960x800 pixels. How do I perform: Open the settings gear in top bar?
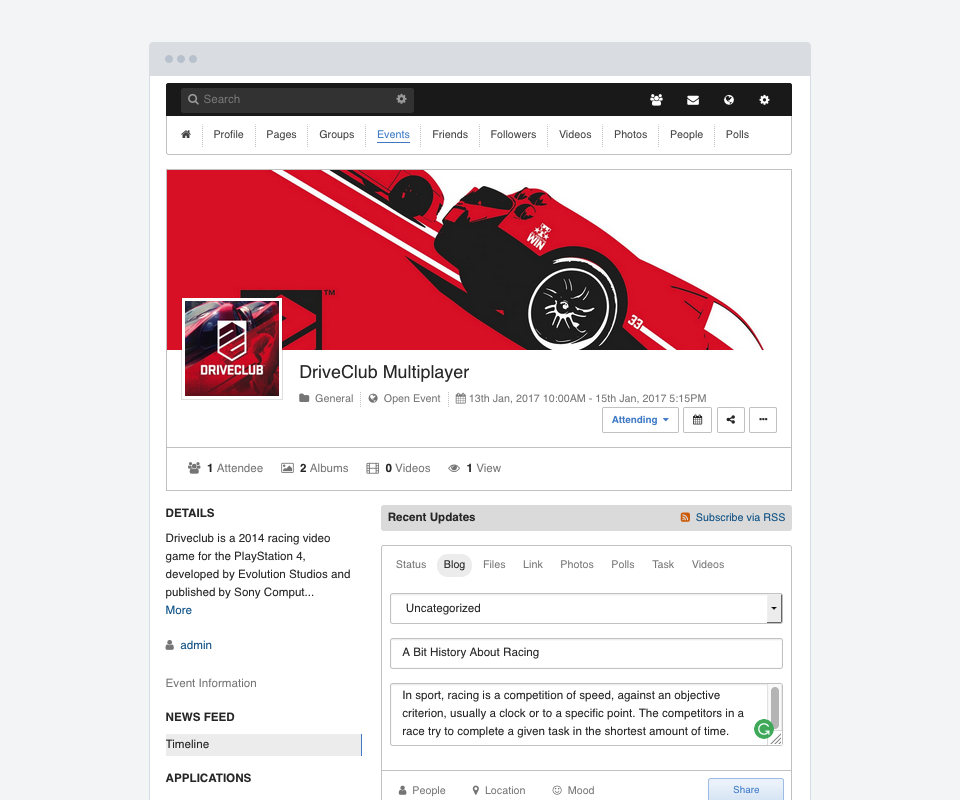(x=765, y=100)
